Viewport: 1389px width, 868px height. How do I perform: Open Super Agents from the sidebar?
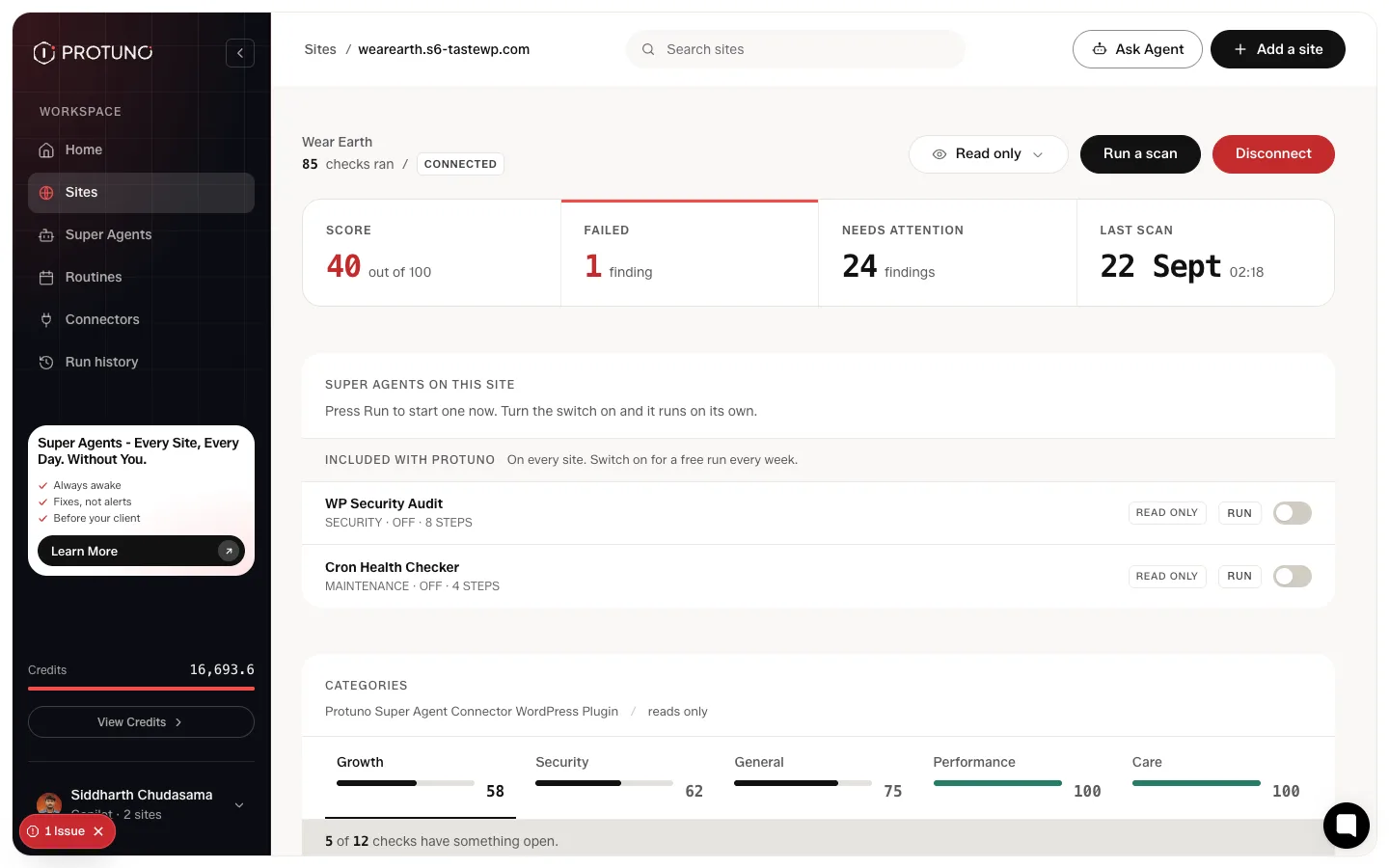141,234
